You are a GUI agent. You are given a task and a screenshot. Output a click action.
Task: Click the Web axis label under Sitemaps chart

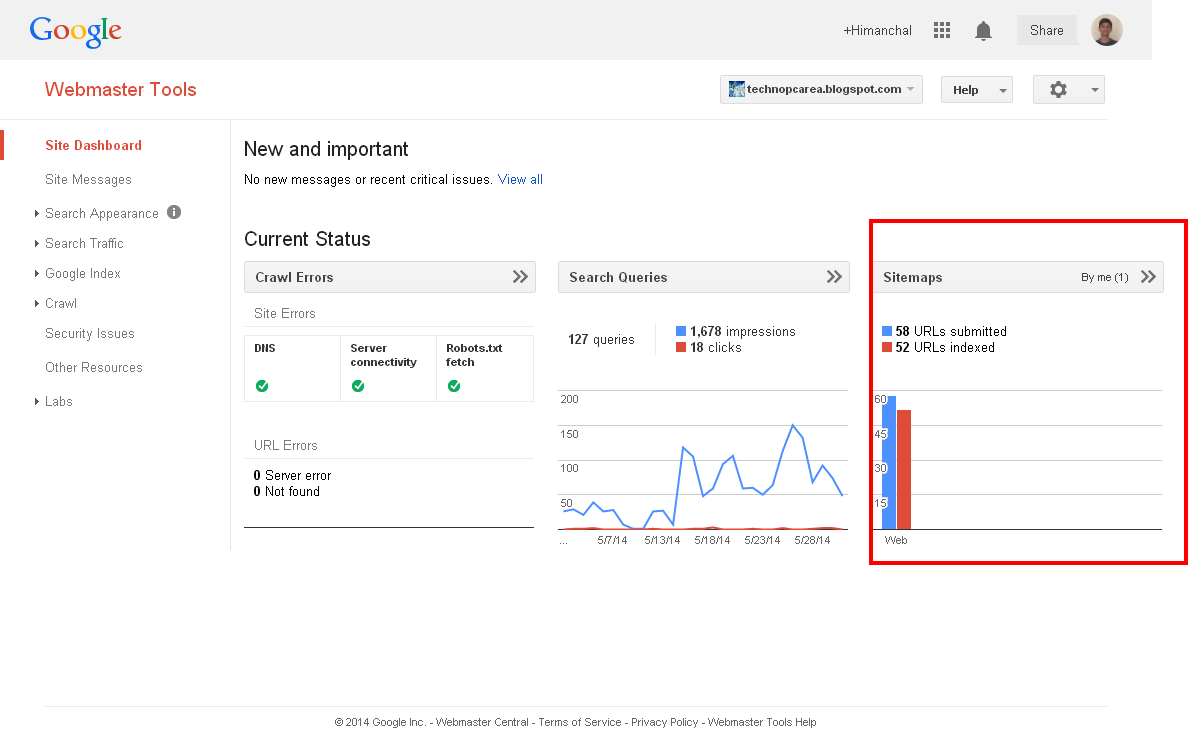point(896,540)
